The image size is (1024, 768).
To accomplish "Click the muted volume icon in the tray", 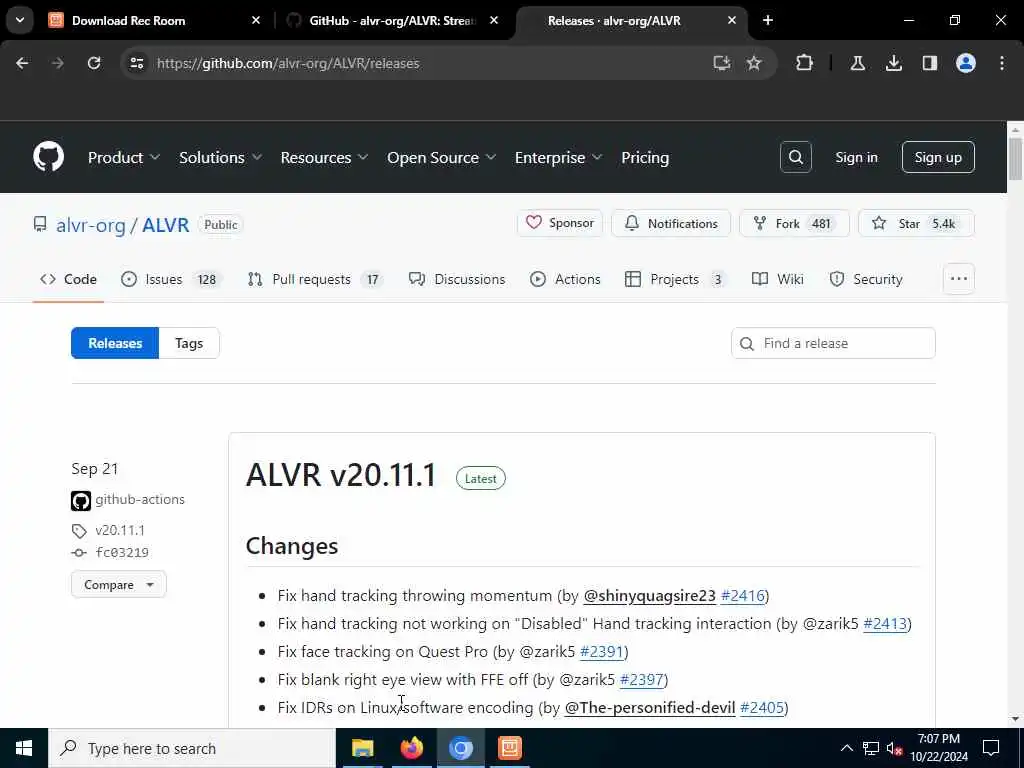I will pyautogui.click(x=895, y=748).
